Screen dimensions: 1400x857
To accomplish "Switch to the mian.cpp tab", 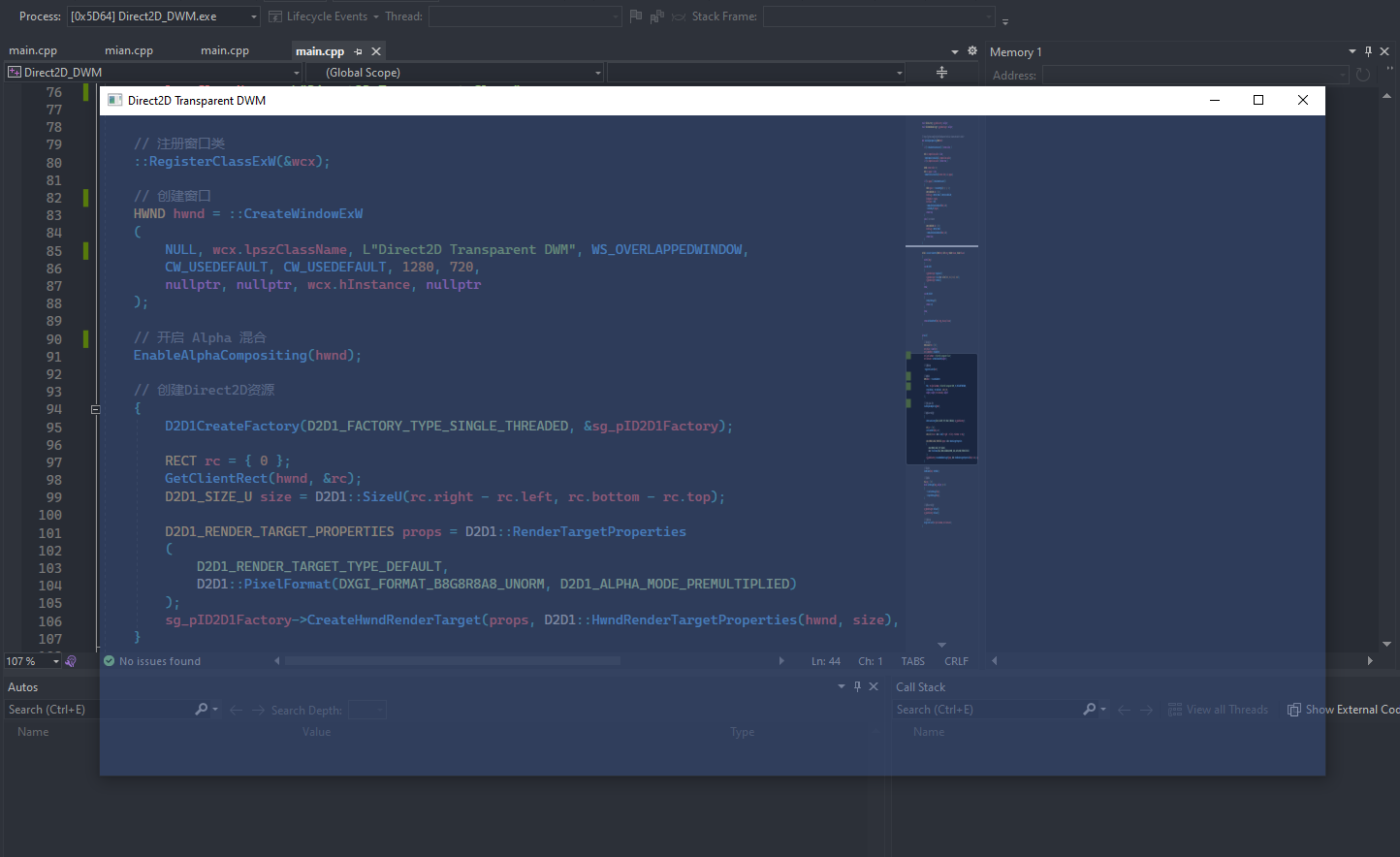I will pyautogui.click(x=129, y=50).
